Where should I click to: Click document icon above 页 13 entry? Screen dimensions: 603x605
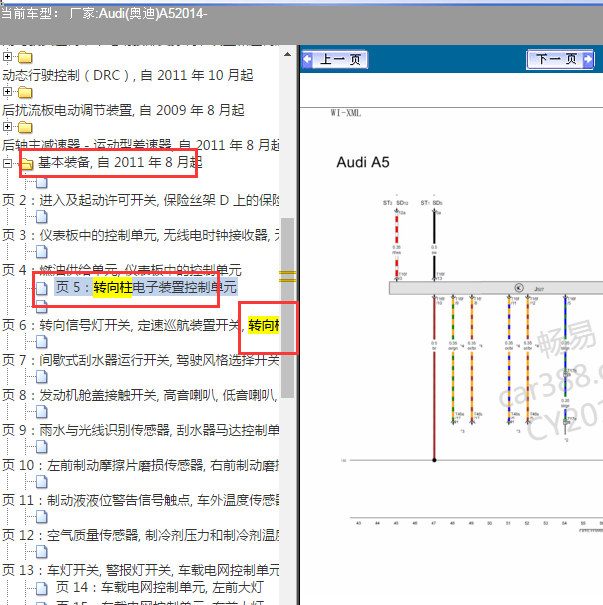(42, 552)
